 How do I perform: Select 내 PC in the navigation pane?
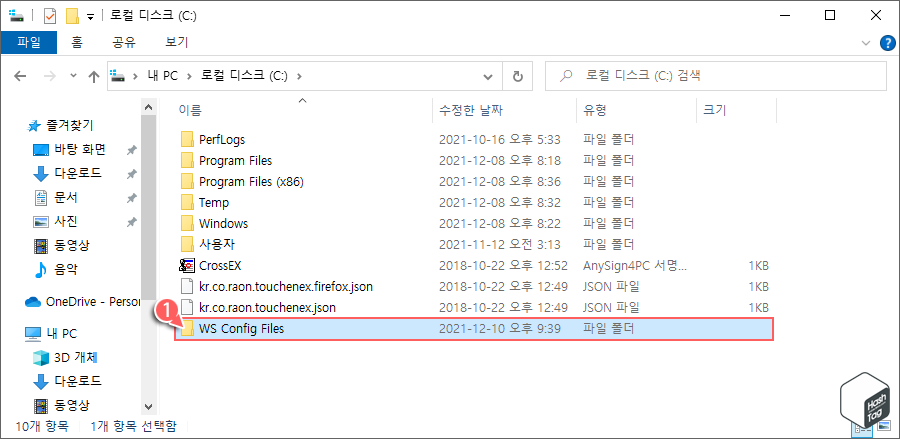(61, 333)
